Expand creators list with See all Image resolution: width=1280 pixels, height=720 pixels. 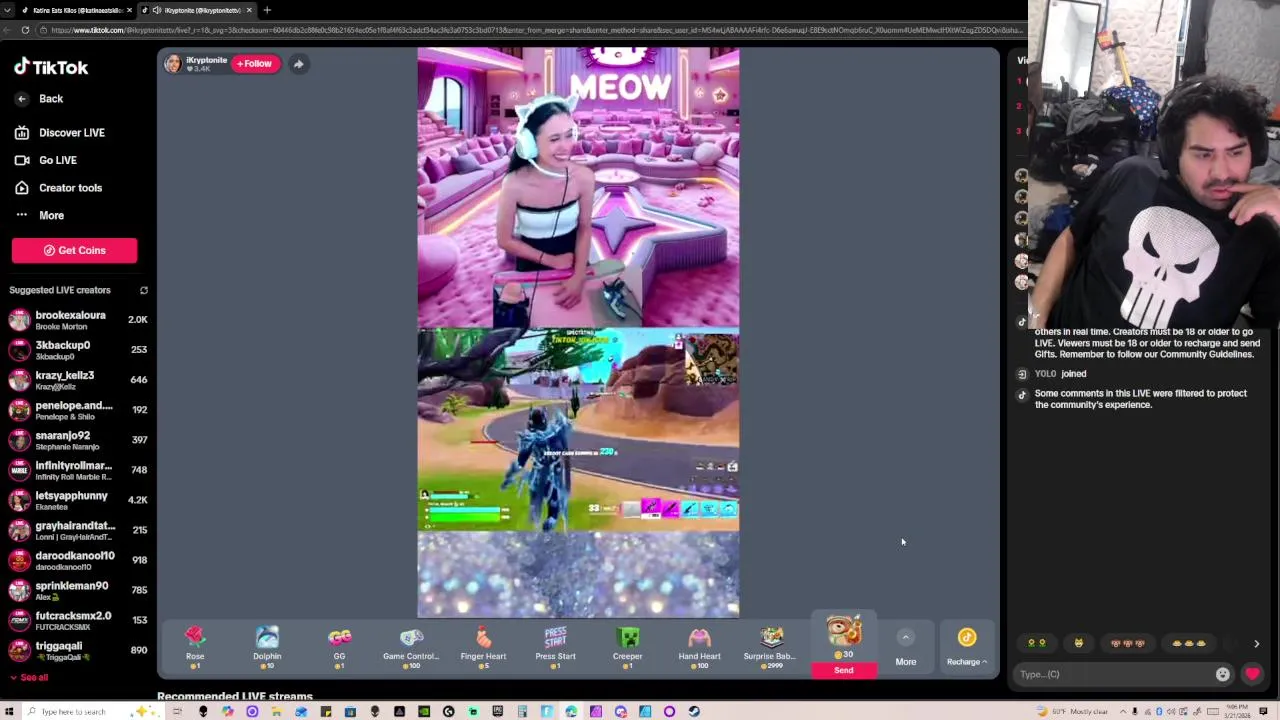pos(28,677)
